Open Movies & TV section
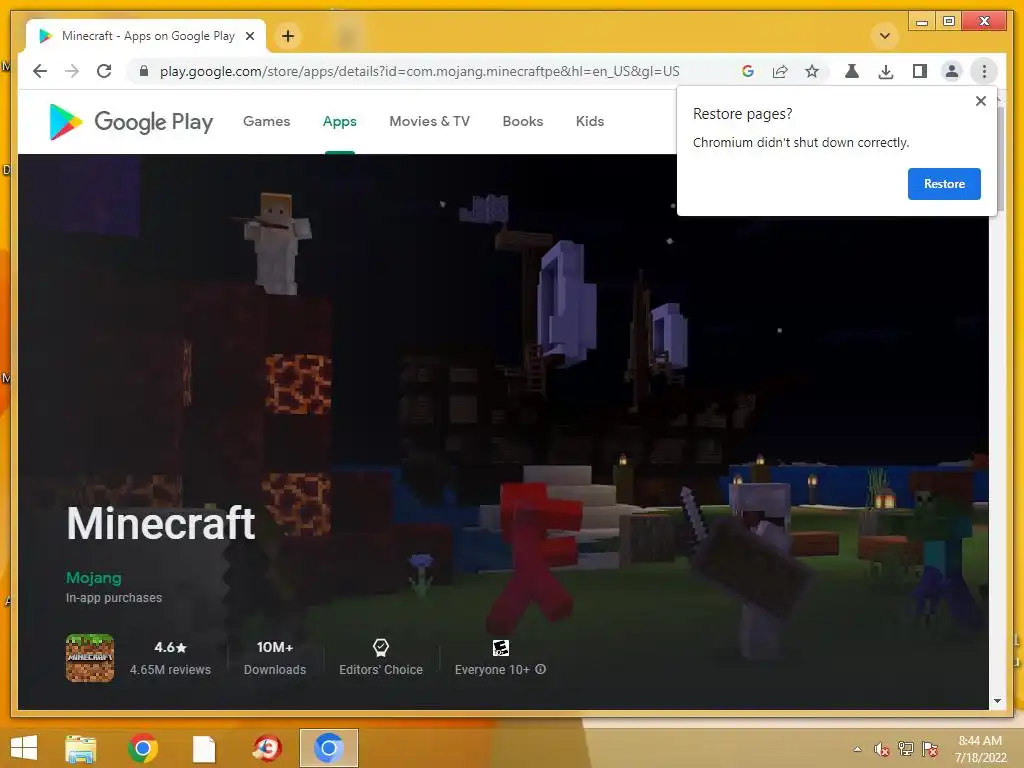Viewport: 1024px width, 768px height. 429,121
